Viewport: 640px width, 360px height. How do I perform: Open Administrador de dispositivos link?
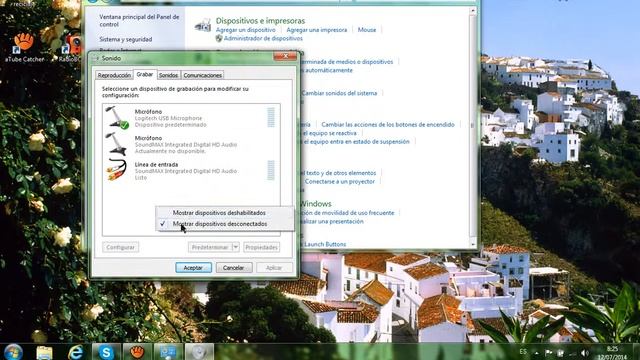tap(263, 38)
